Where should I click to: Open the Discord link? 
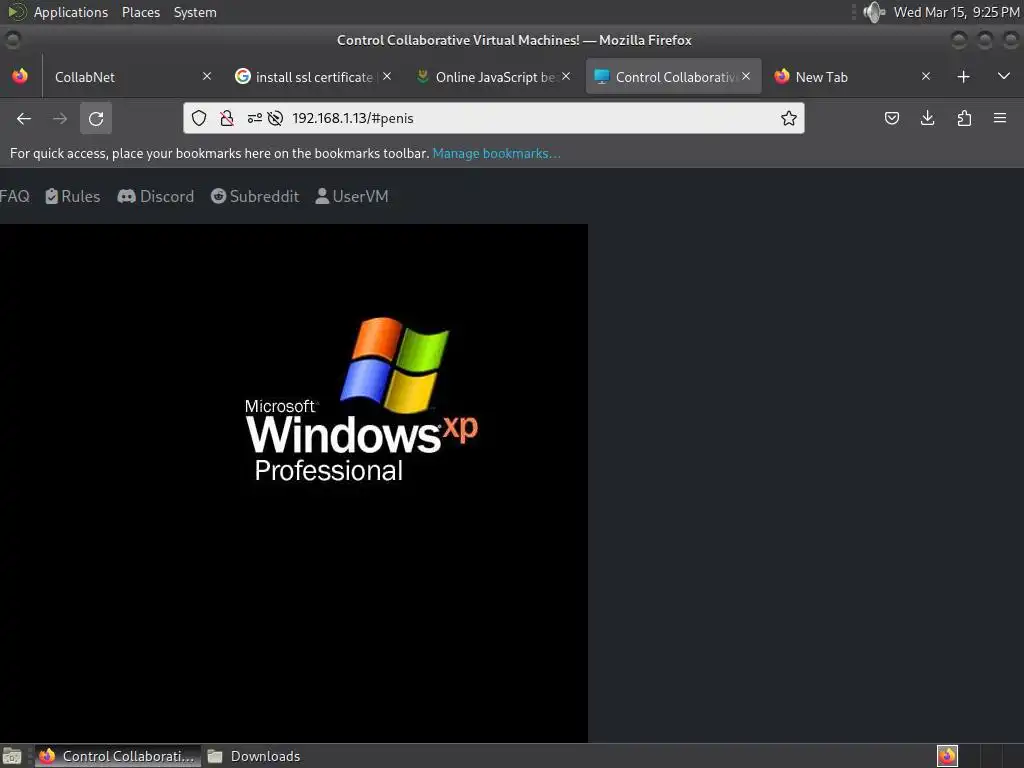click(155, 197)
